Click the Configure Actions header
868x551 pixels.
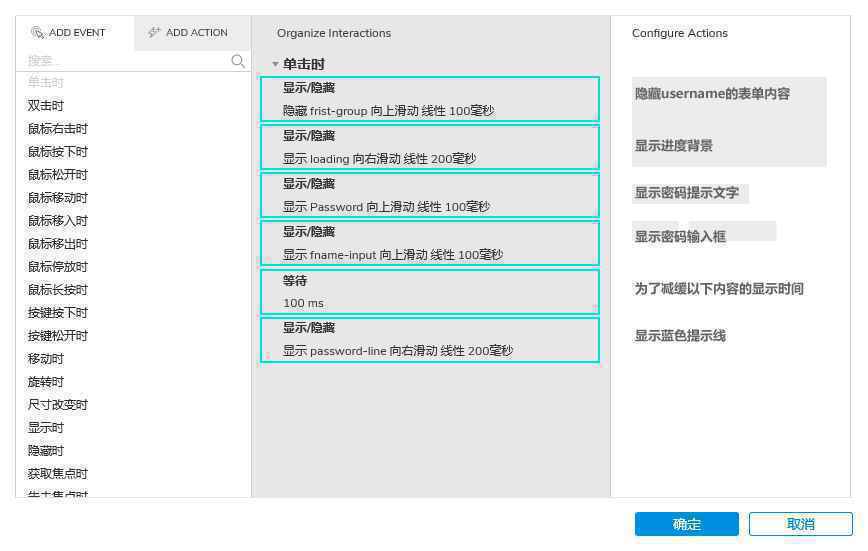click(680, 33)
